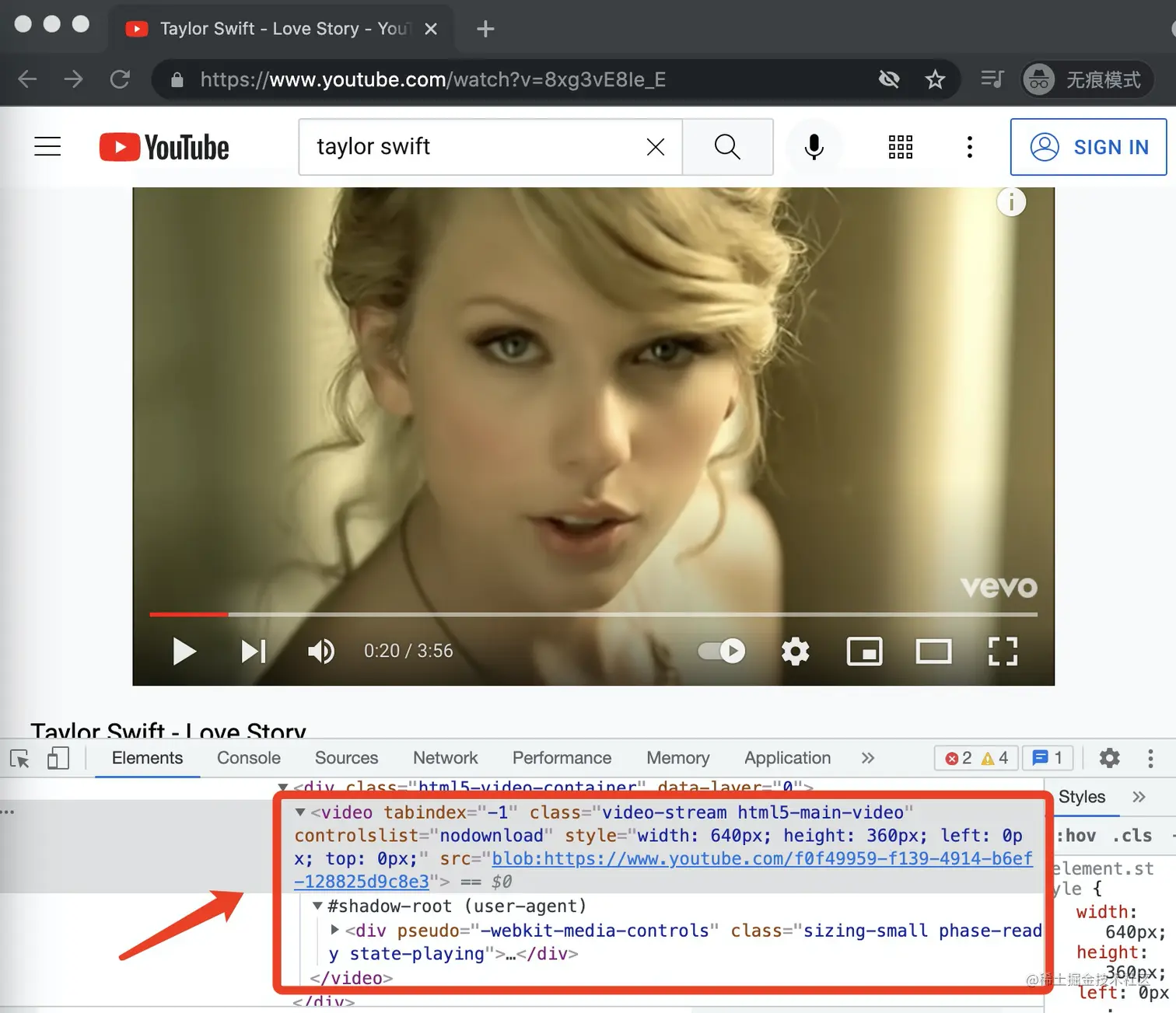Image resolution: width=1176 pixels, height=1013 pixels.
Task: Open DevTools customize three-dot menu
Action: (x=1150, y=758)
